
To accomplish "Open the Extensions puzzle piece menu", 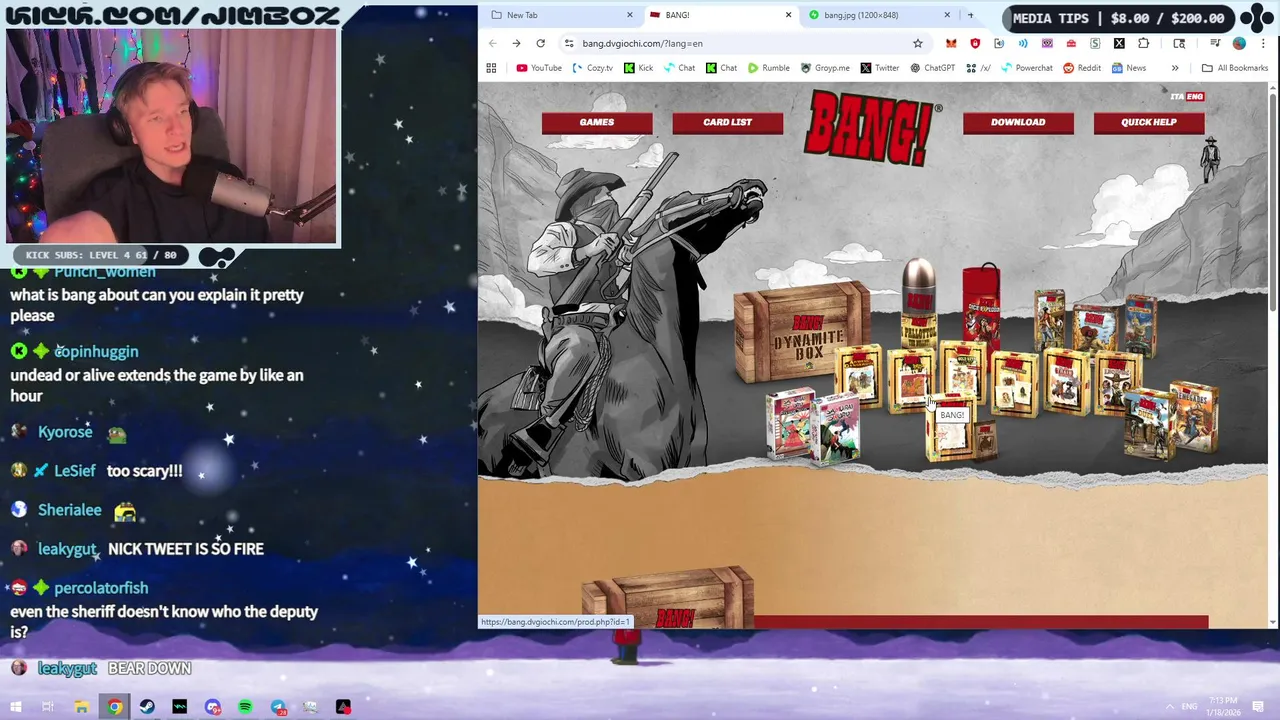I will coord(1143,43).
